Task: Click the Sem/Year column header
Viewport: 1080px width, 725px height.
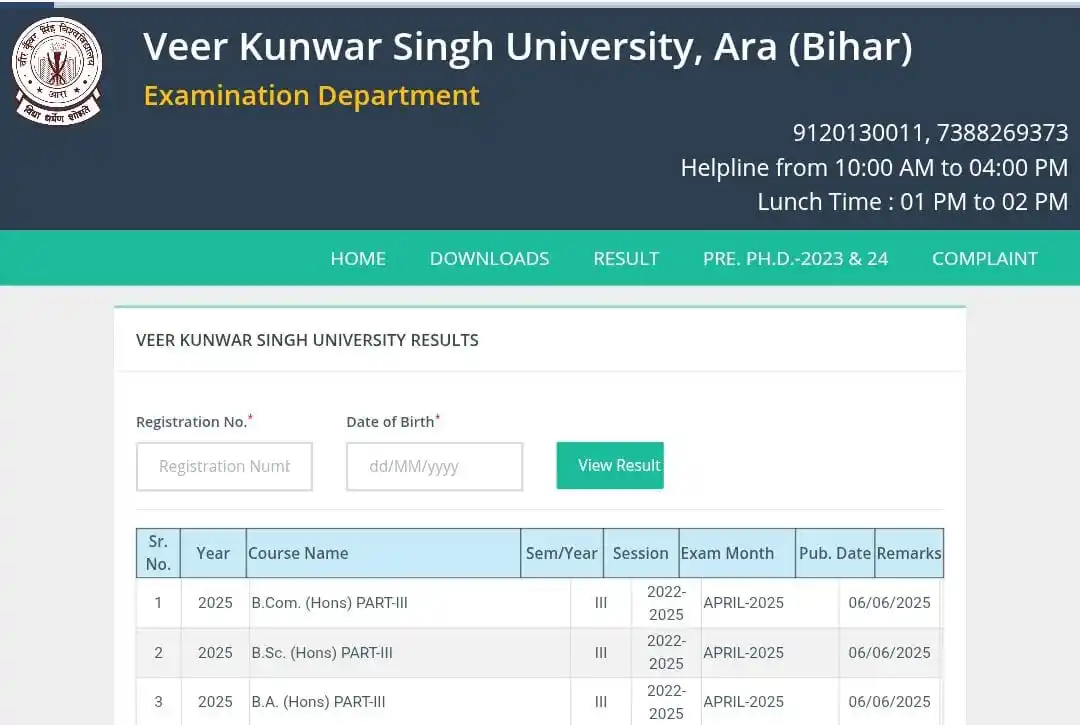Action: coord(561,553)
